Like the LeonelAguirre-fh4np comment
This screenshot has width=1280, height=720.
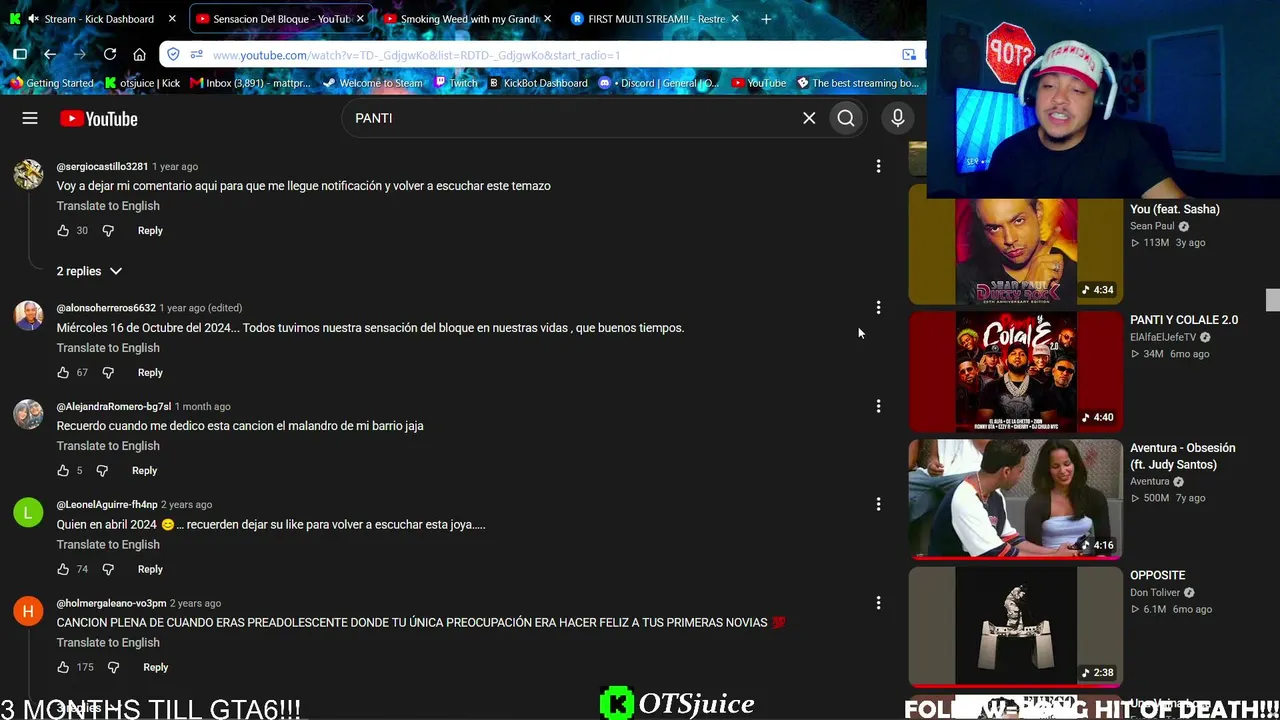click(x=63, y=569)
